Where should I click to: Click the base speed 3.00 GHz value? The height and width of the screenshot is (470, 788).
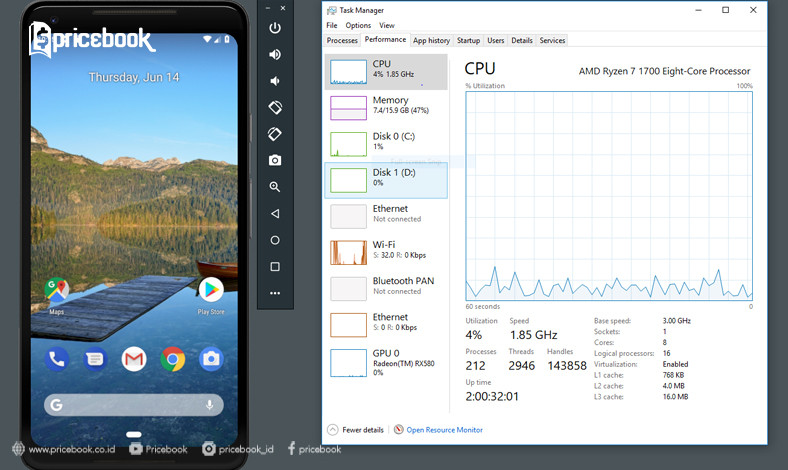click(x=676, y=320)
